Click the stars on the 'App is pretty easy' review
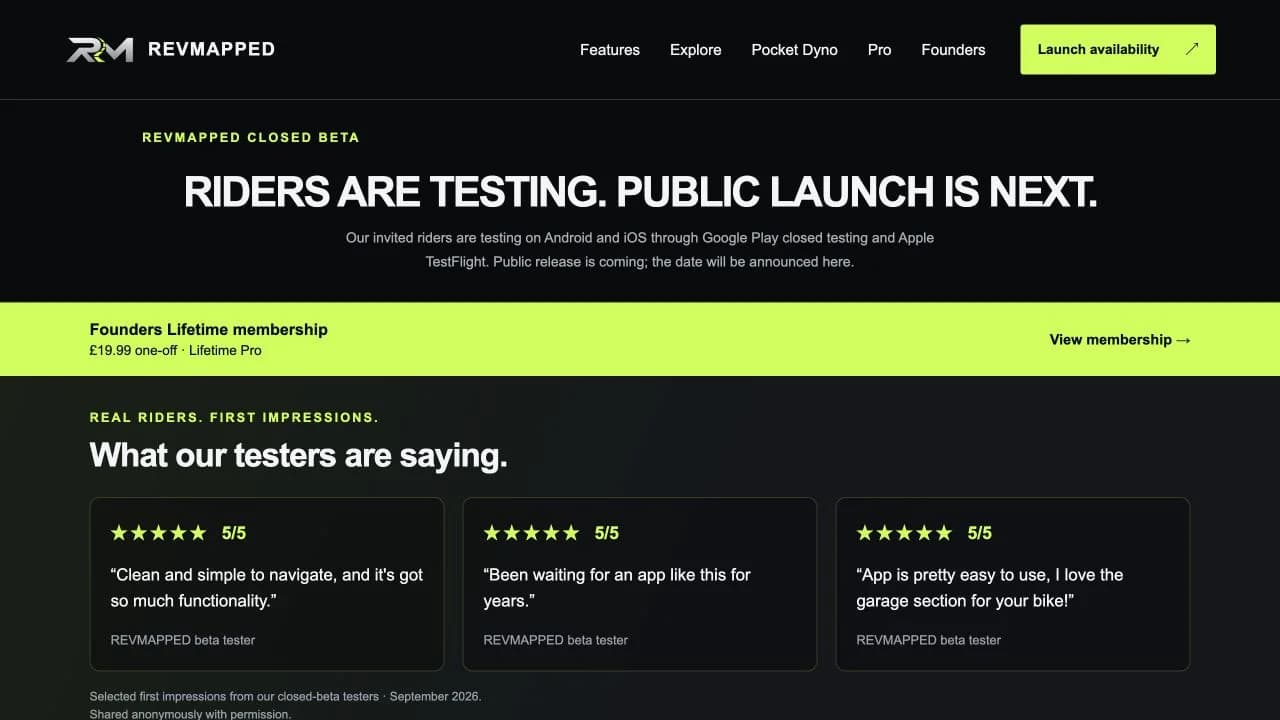The image size is (1280, 720). click(904, 533)
